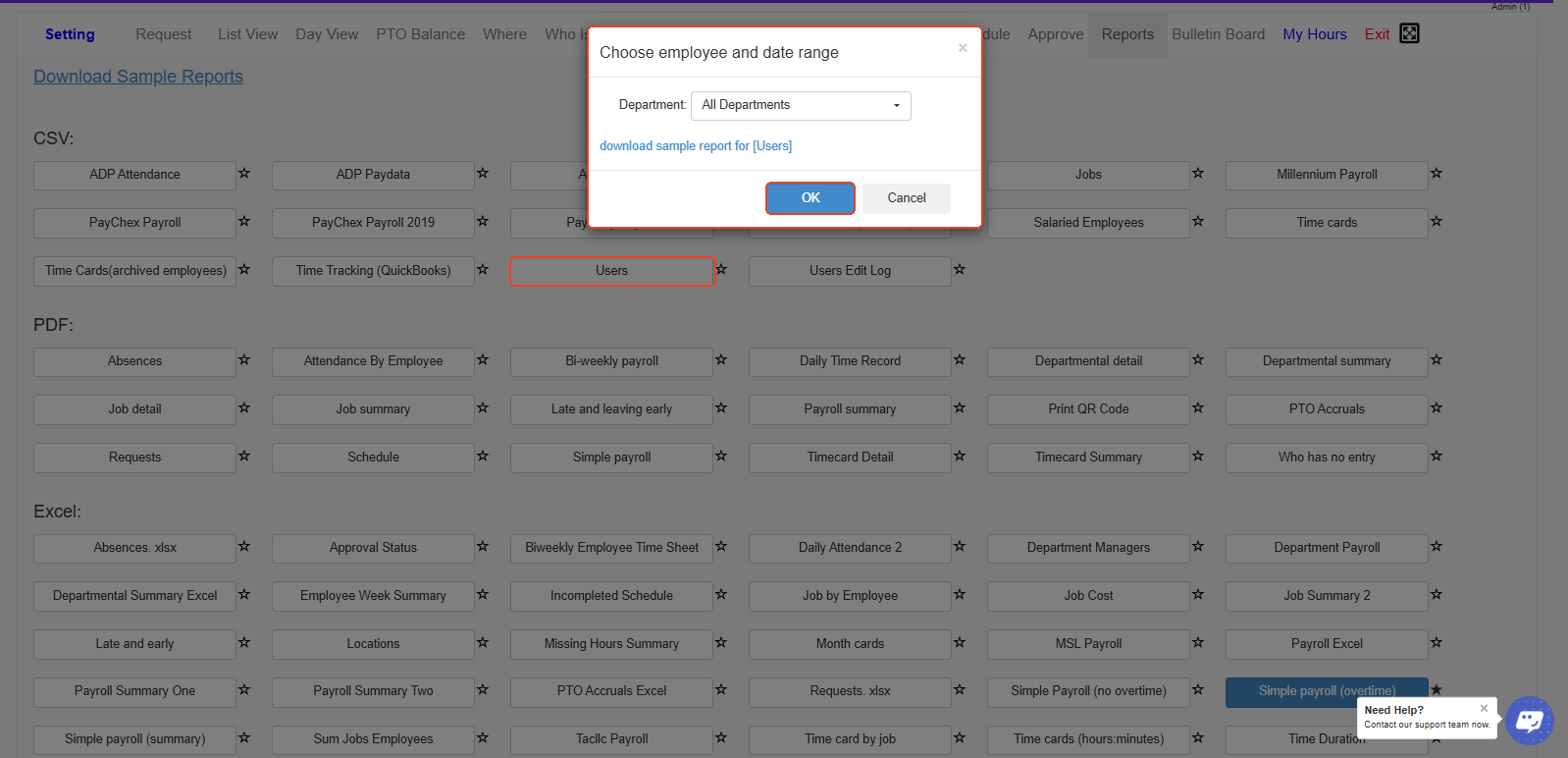Screen dimensions: 1568x758
Task: Open the support chat bubble icon
Action: tap(1529, 722)
